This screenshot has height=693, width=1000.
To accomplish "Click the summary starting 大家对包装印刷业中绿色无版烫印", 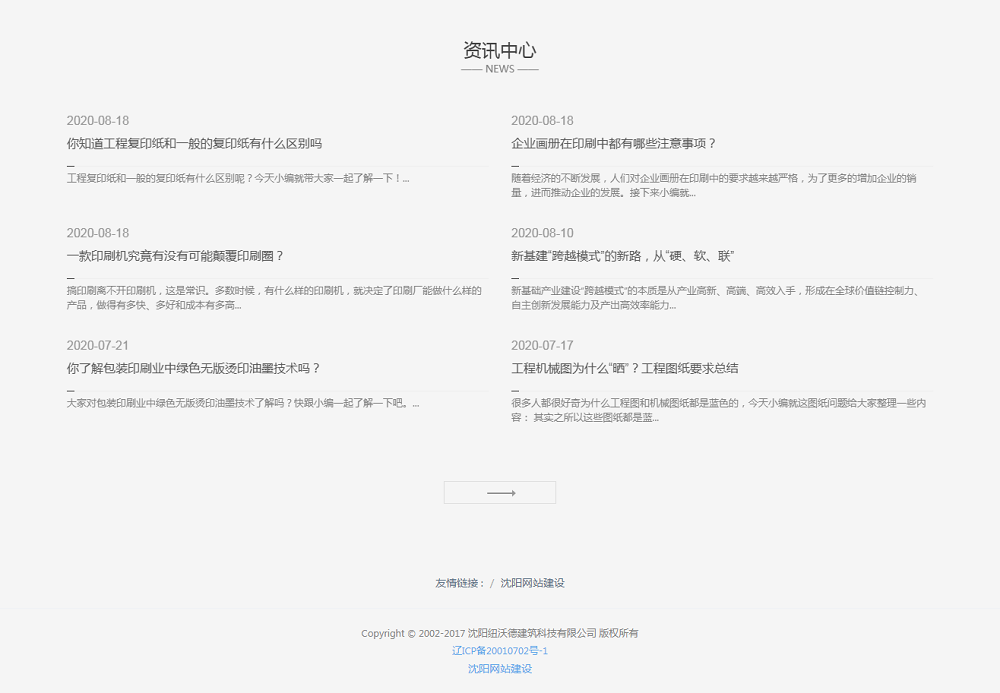I will click(243, 404).
